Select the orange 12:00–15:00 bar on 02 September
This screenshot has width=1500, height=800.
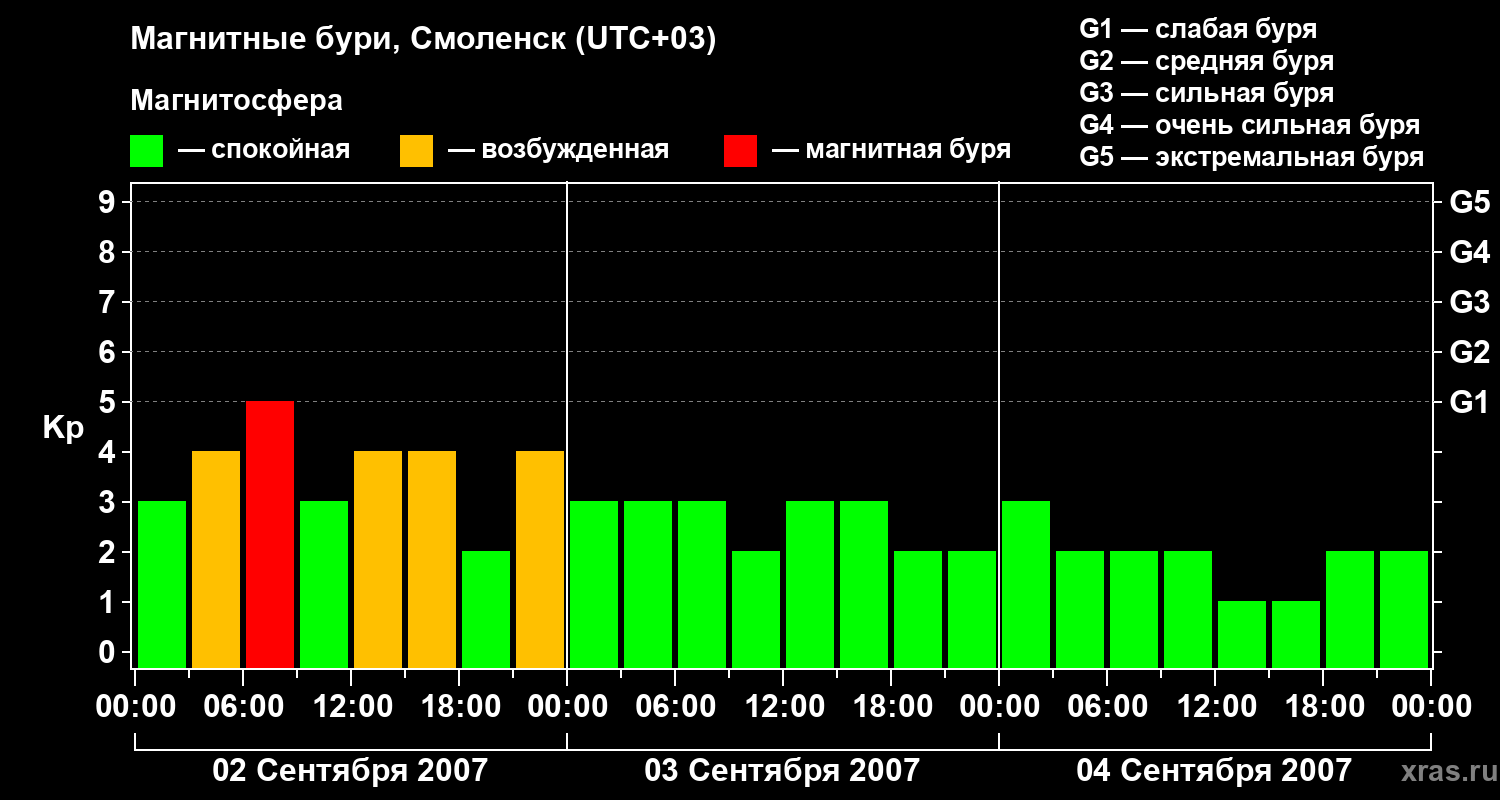pos(378,560)
